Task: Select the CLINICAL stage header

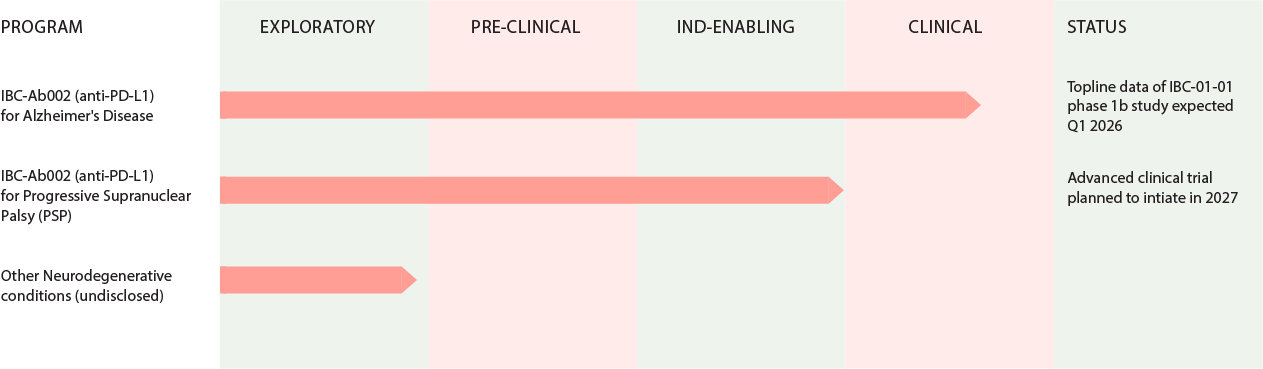Action: (x=945, y=28)
